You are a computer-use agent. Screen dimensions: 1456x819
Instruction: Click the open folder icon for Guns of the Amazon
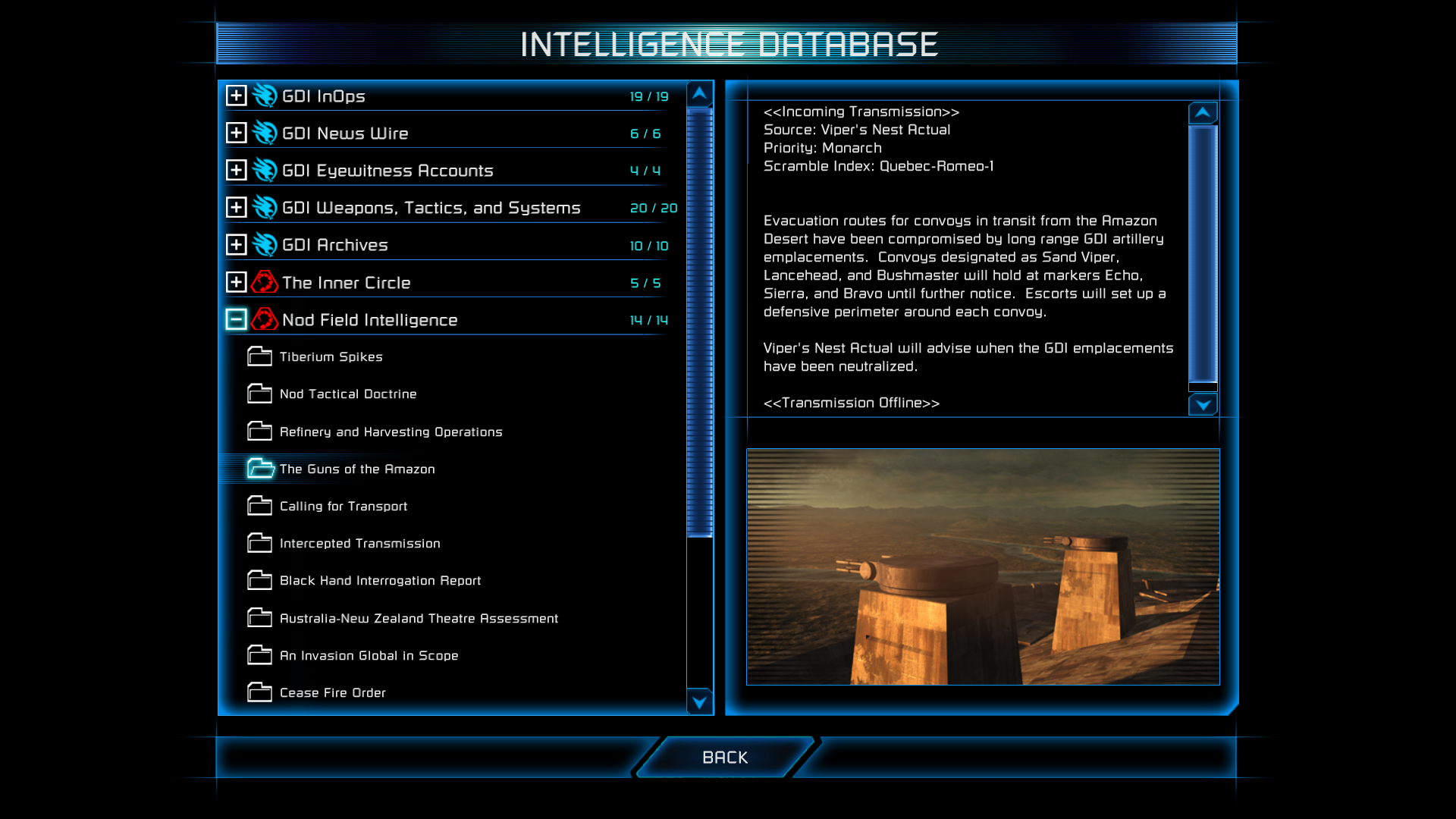pyautogui.click(x=260, y=469)
